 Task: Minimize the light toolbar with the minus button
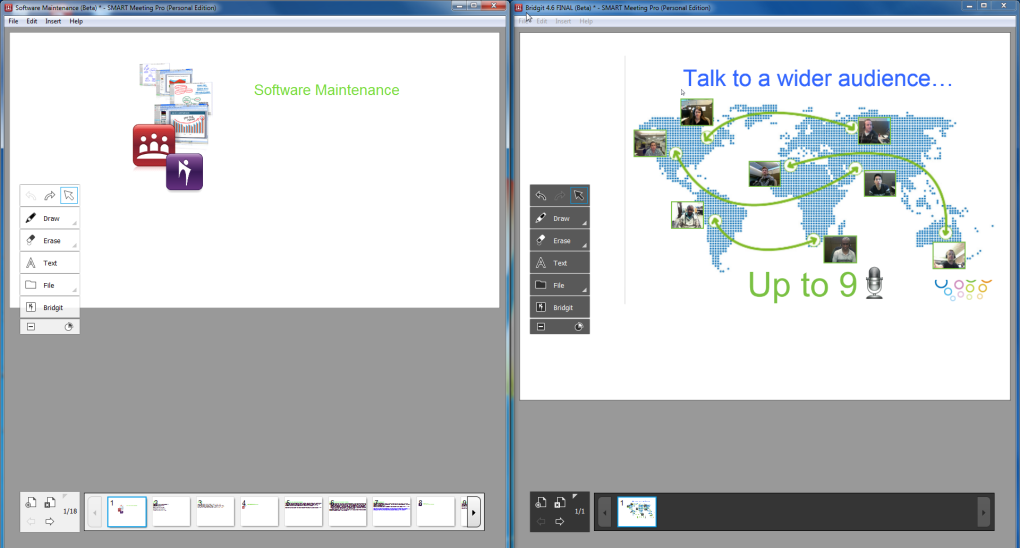pos(31,326)
